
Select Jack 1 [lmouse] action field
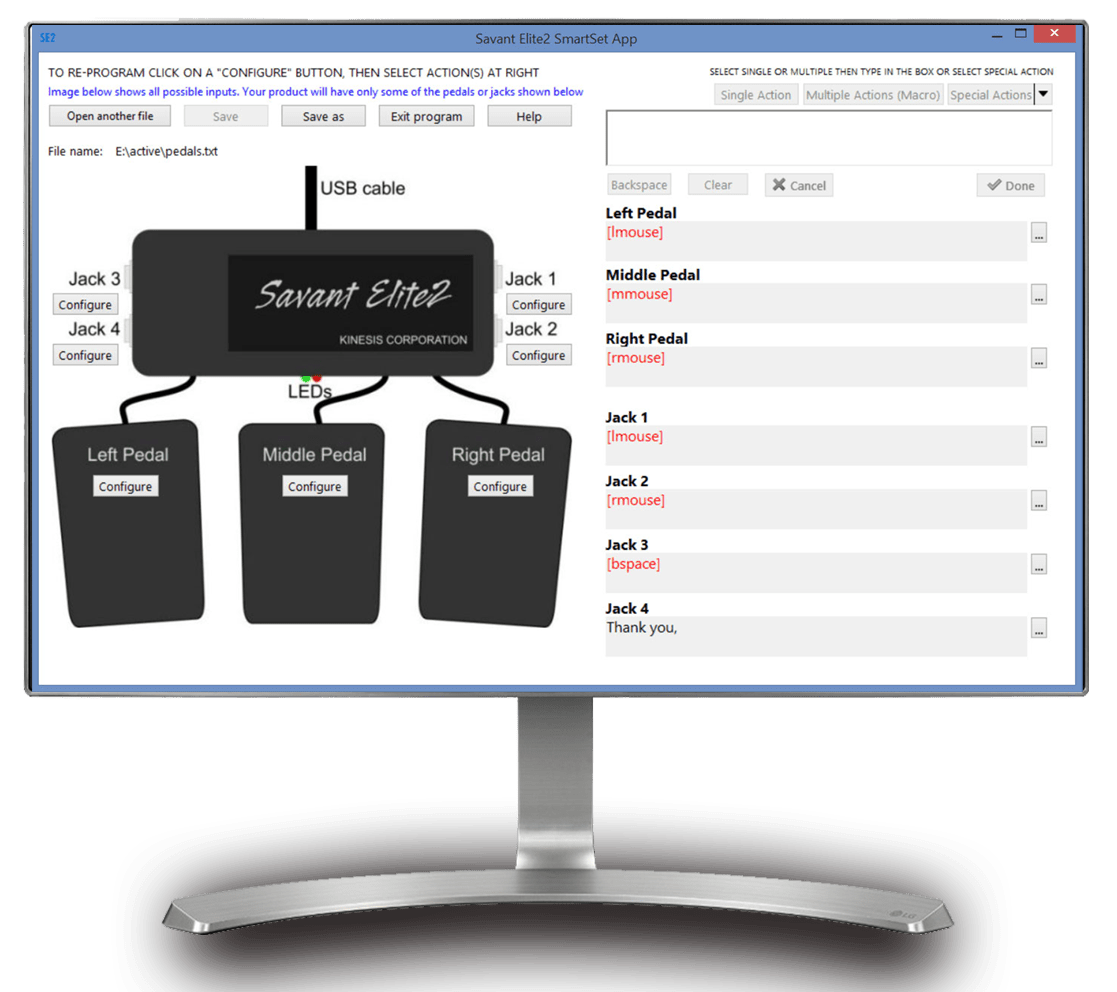816,445
